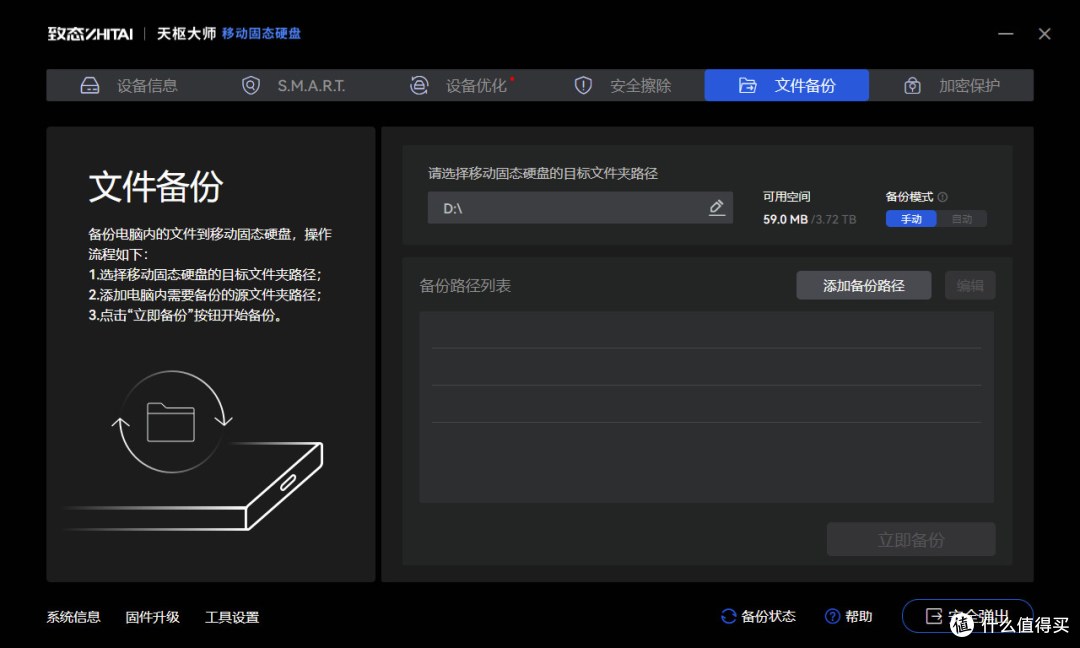
Task: Select the 文件备份 tab
Action: point(787,85)
